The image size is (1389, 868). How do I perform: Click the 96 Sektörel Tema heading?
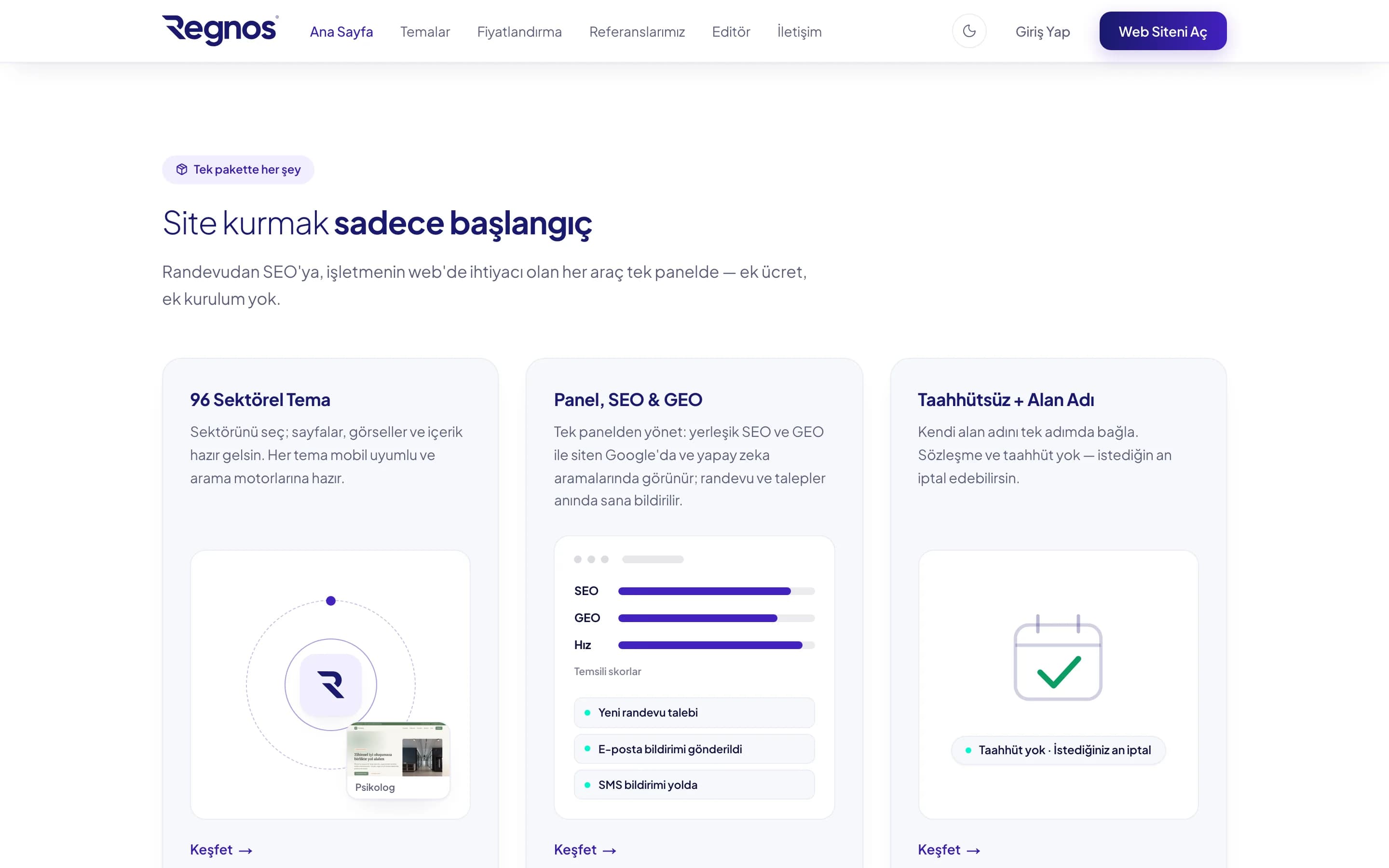click(x=260, y=400)
